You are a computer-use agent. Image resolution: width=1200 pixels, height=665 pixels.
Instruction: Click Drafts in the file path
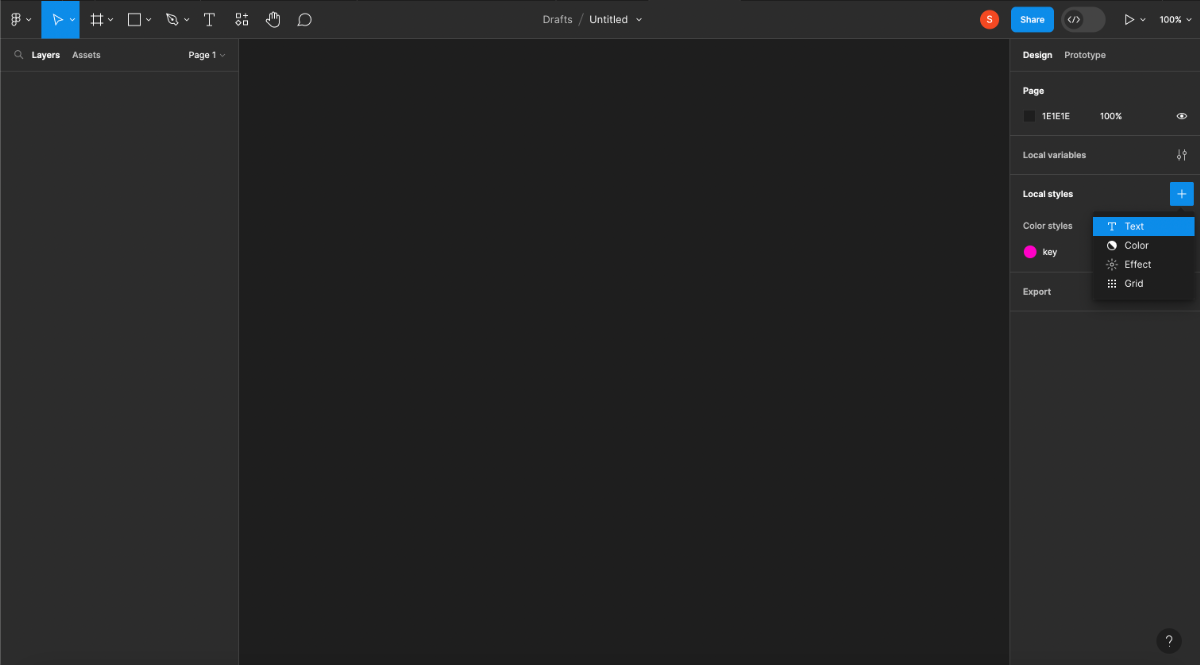[x=557, y=19]
